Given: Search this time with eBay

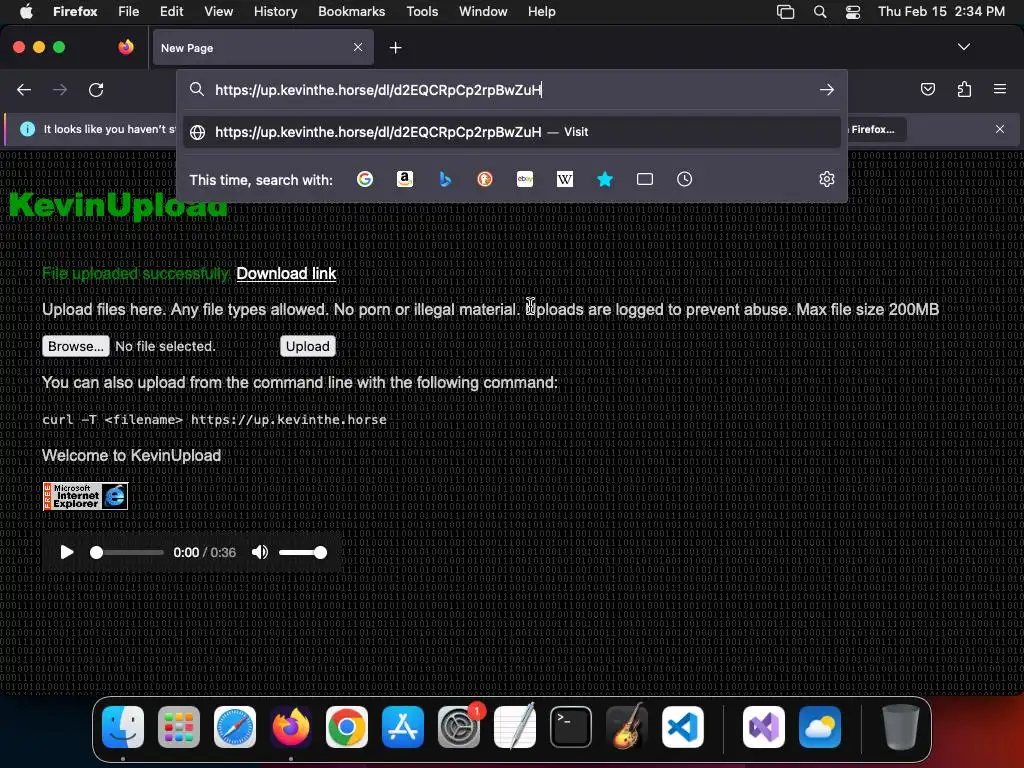Looking at the screenshot, I should coord(525,179).
